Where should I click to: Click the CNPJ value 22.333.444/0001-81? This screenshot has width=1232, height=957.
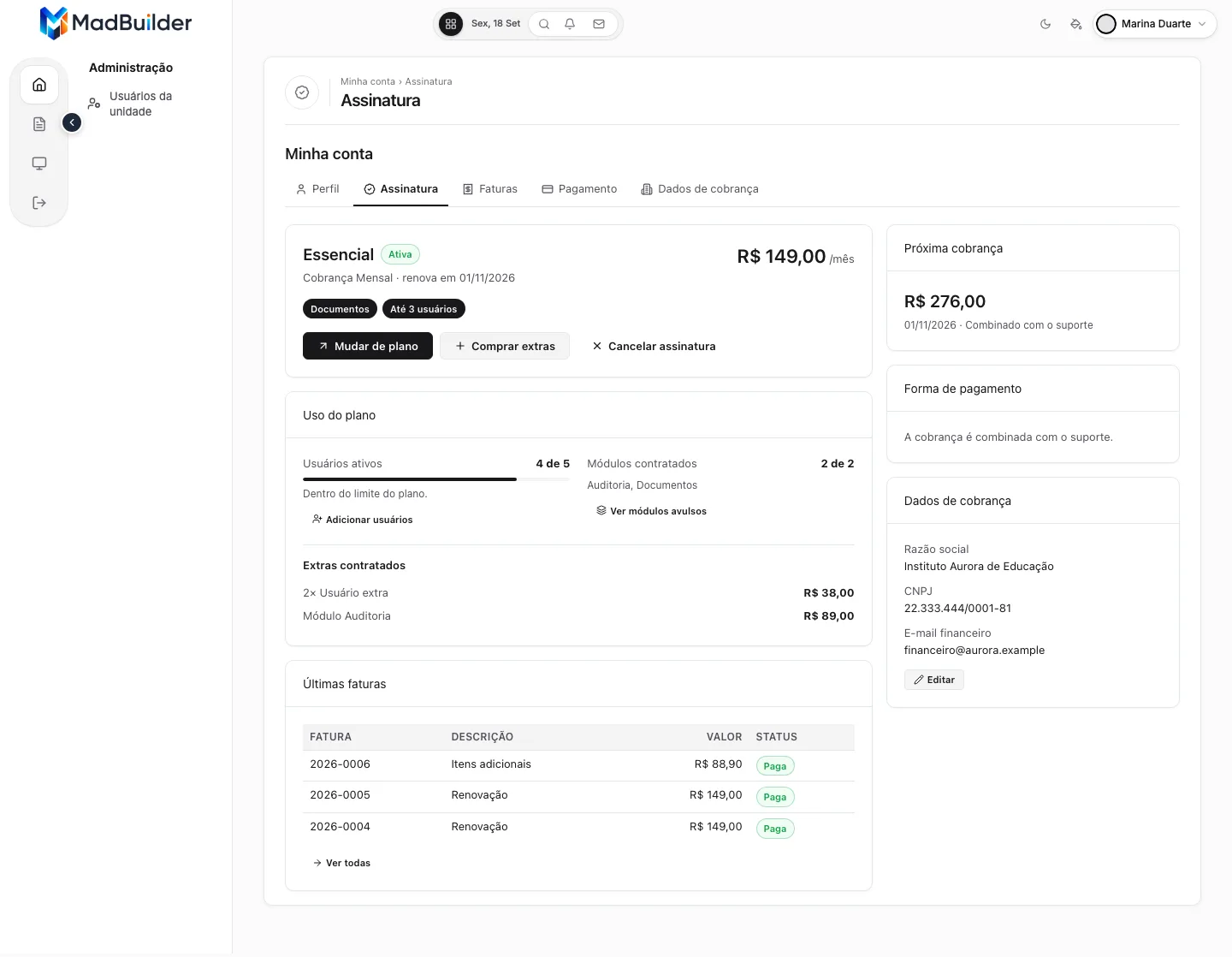tap(957, 609)
